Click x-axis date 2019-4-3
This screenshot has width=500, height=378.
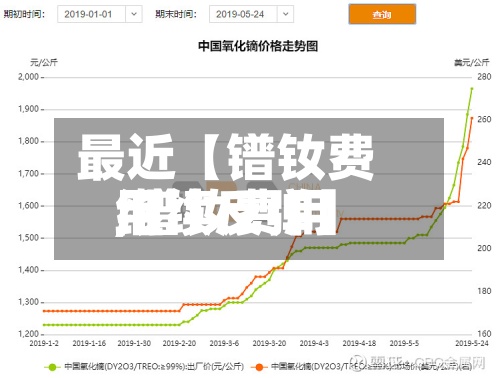(x=314, y=343)
